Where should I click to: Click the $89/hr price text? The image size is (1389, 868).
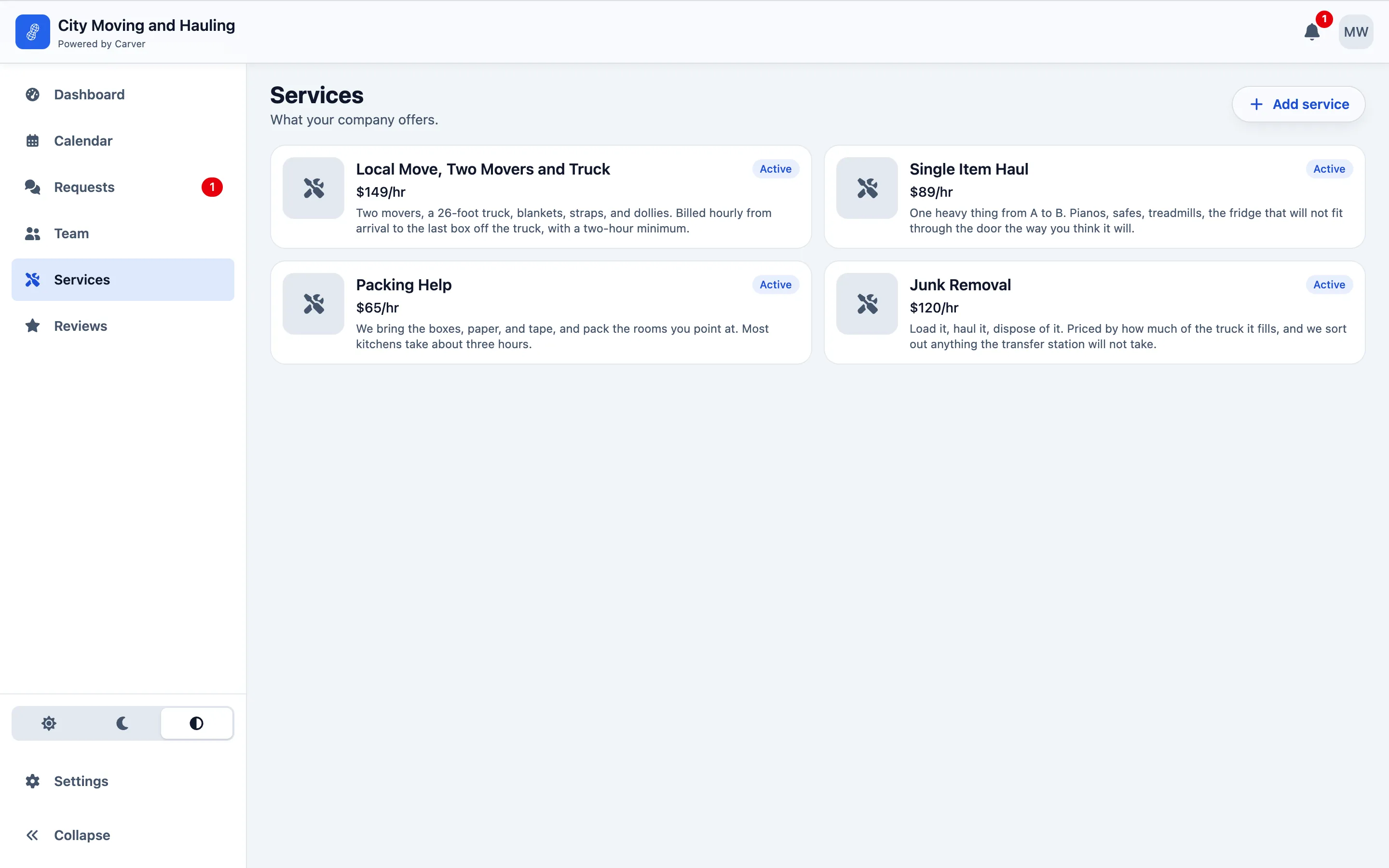coord(931,192)
